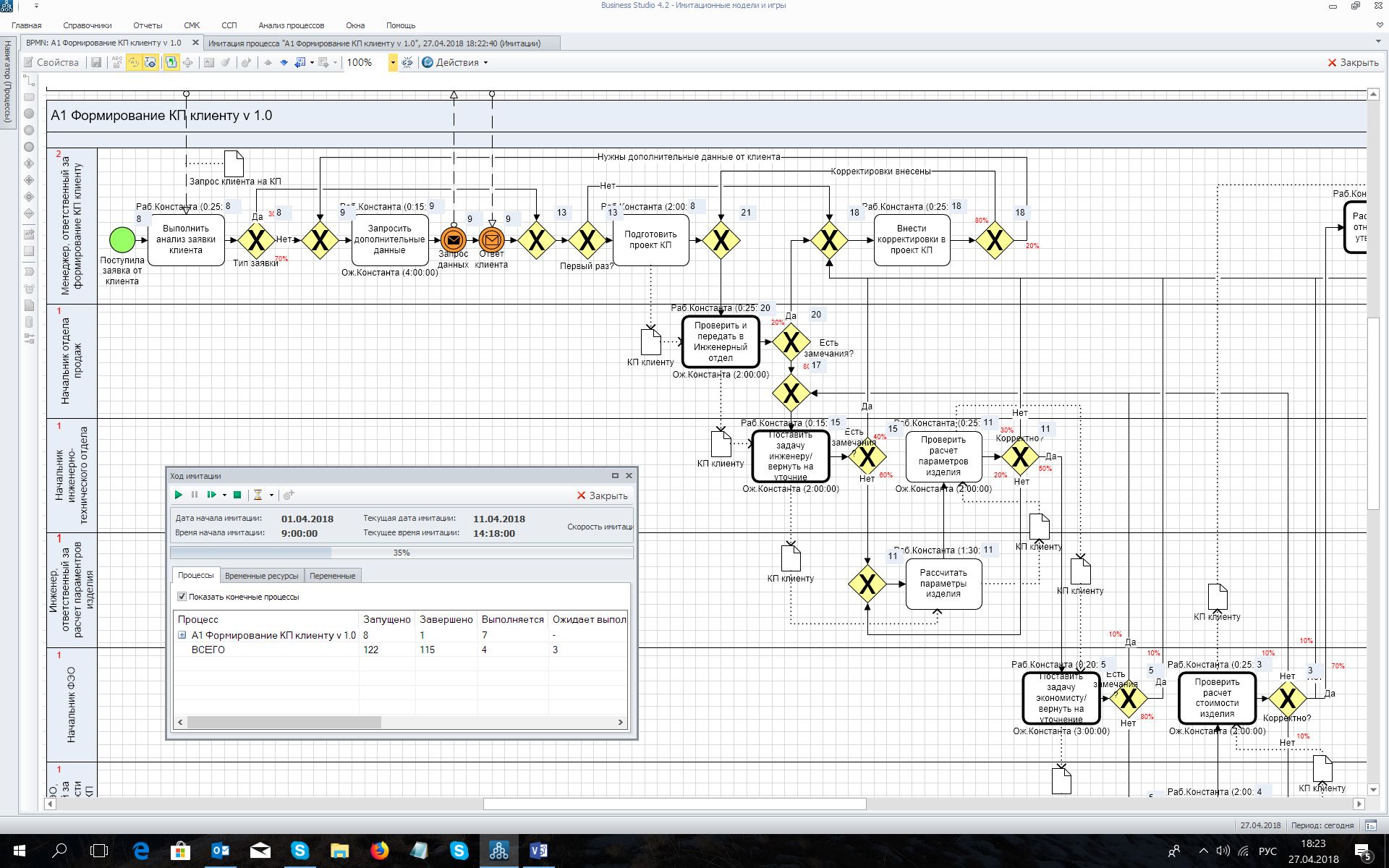Open Firefox from the taskbar
1389x868 pixels.
(x=379, y=851)
